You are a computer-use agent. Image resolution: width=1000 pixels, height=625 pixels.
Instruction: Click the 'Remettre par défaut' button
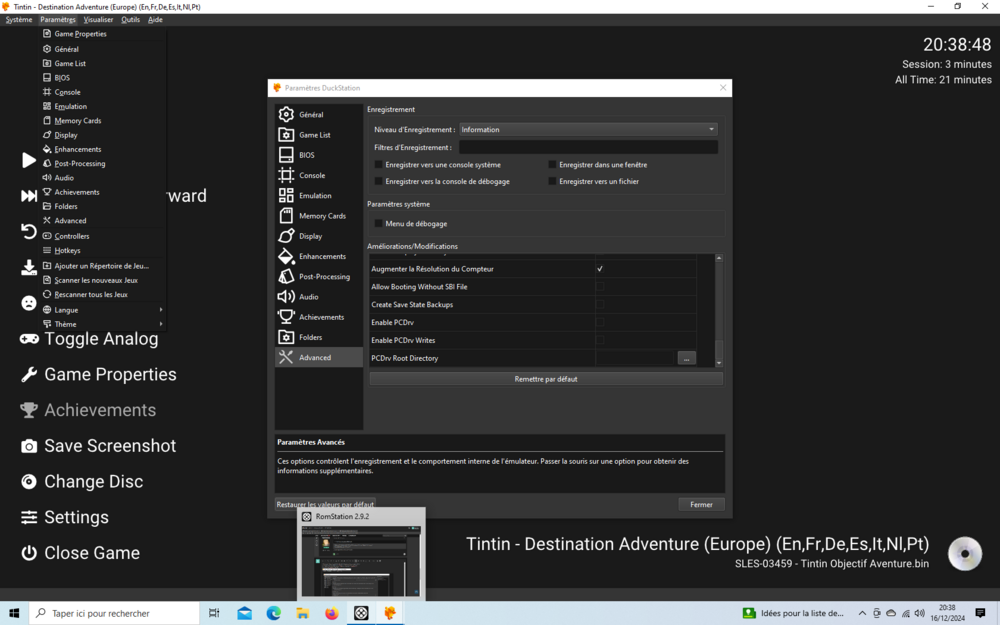(x=546, y=379)
